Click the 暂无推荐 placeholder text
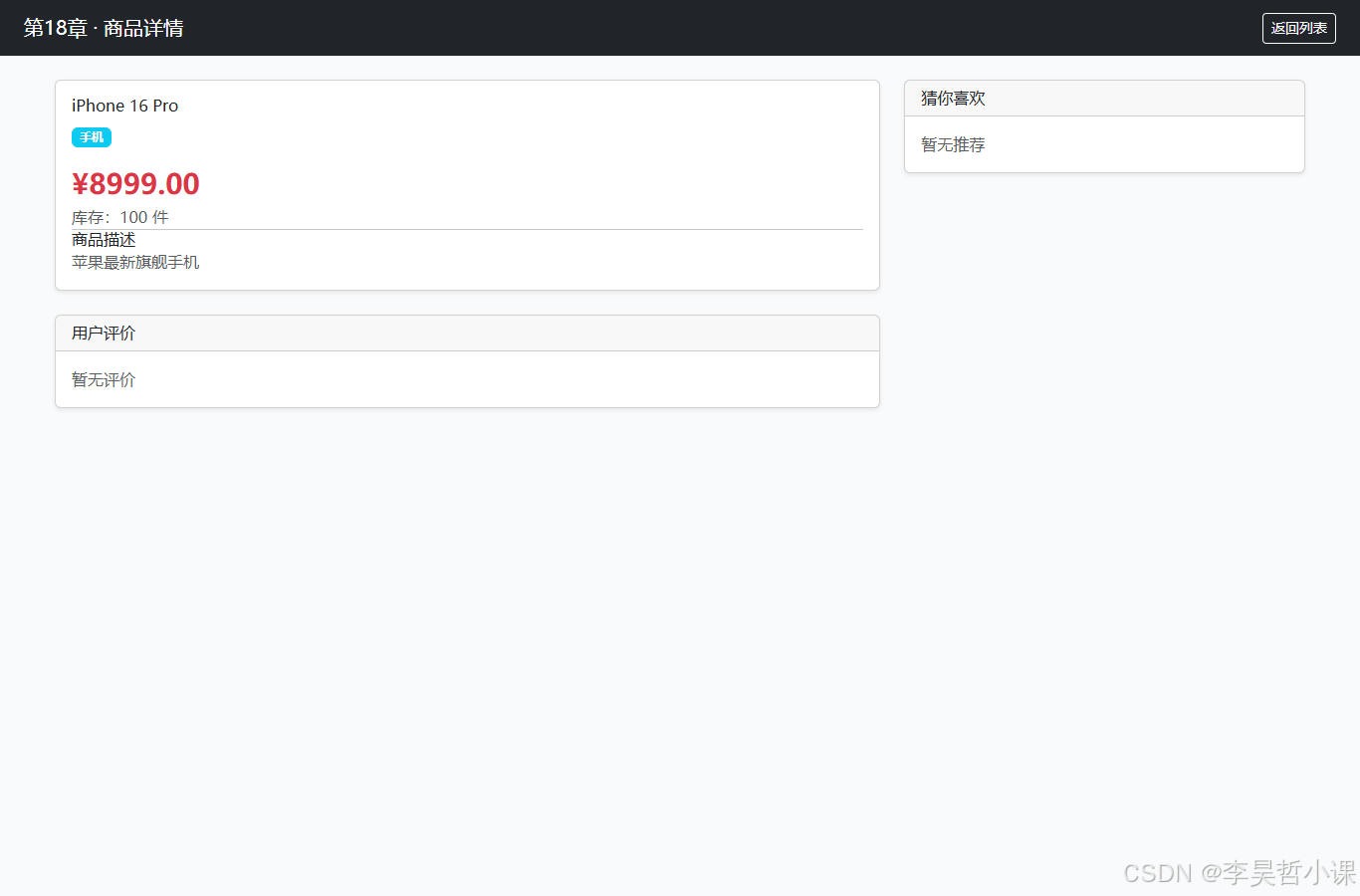 click(953, 144)
